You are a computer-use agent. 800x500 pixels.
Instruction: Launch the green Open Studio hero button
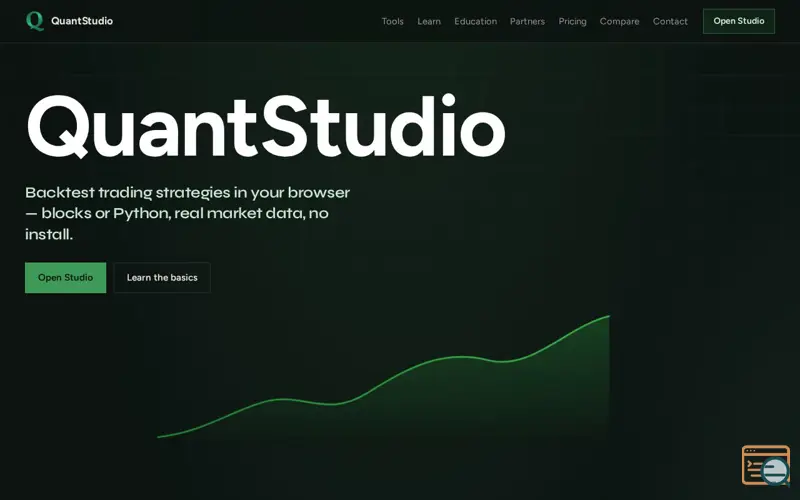65,278
